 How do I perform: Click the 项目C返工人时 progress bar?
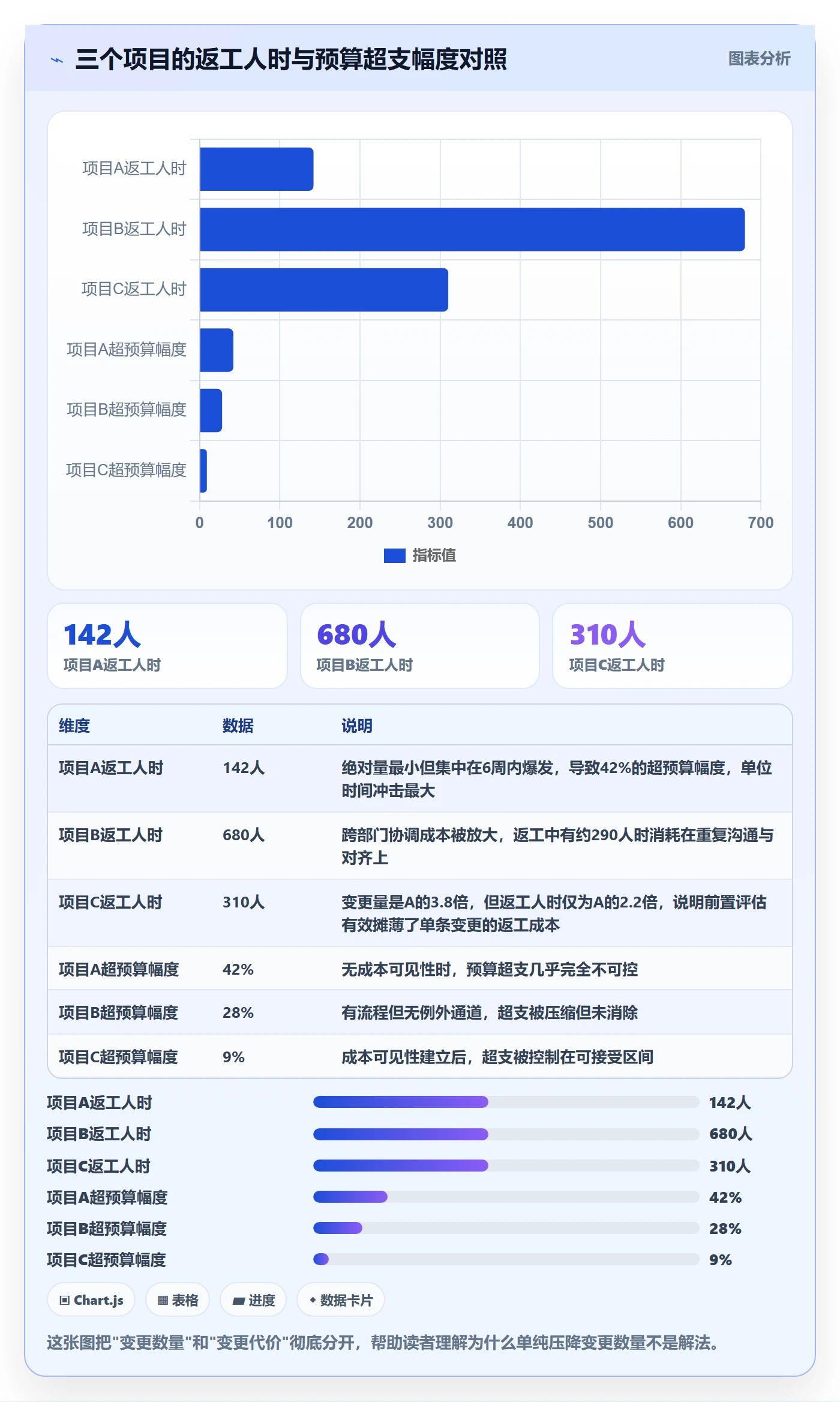tap(506, 1166)
